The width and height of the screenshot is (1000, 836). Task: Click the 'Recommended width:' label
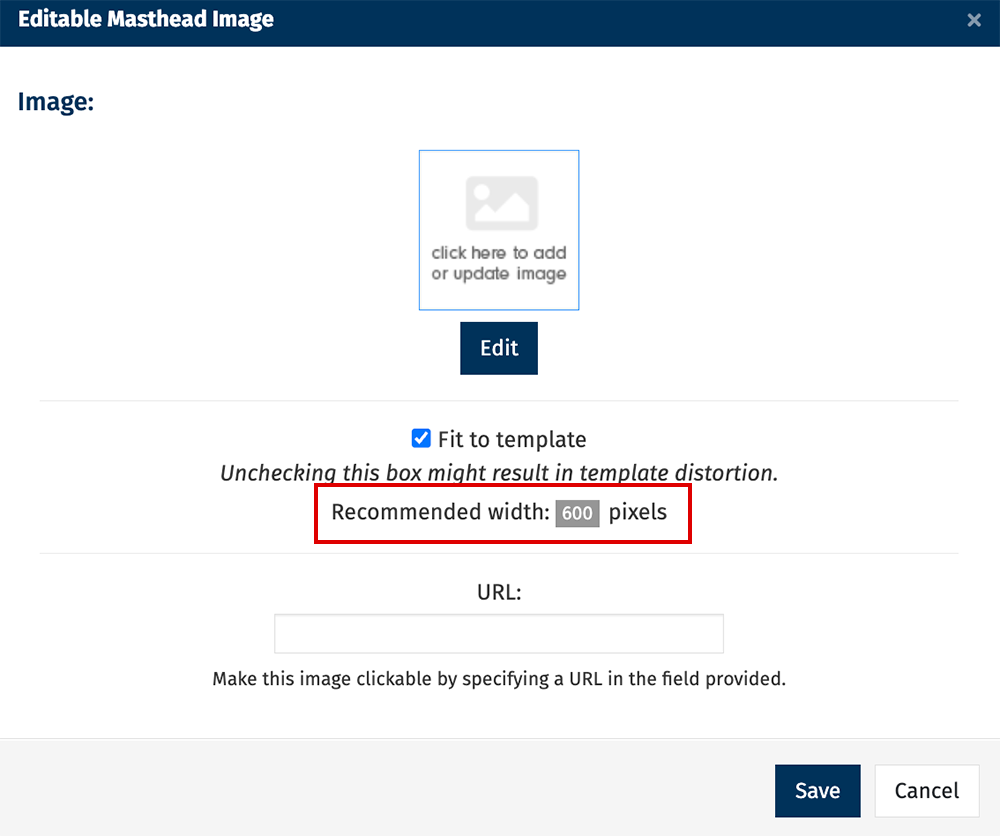(440, 513)
